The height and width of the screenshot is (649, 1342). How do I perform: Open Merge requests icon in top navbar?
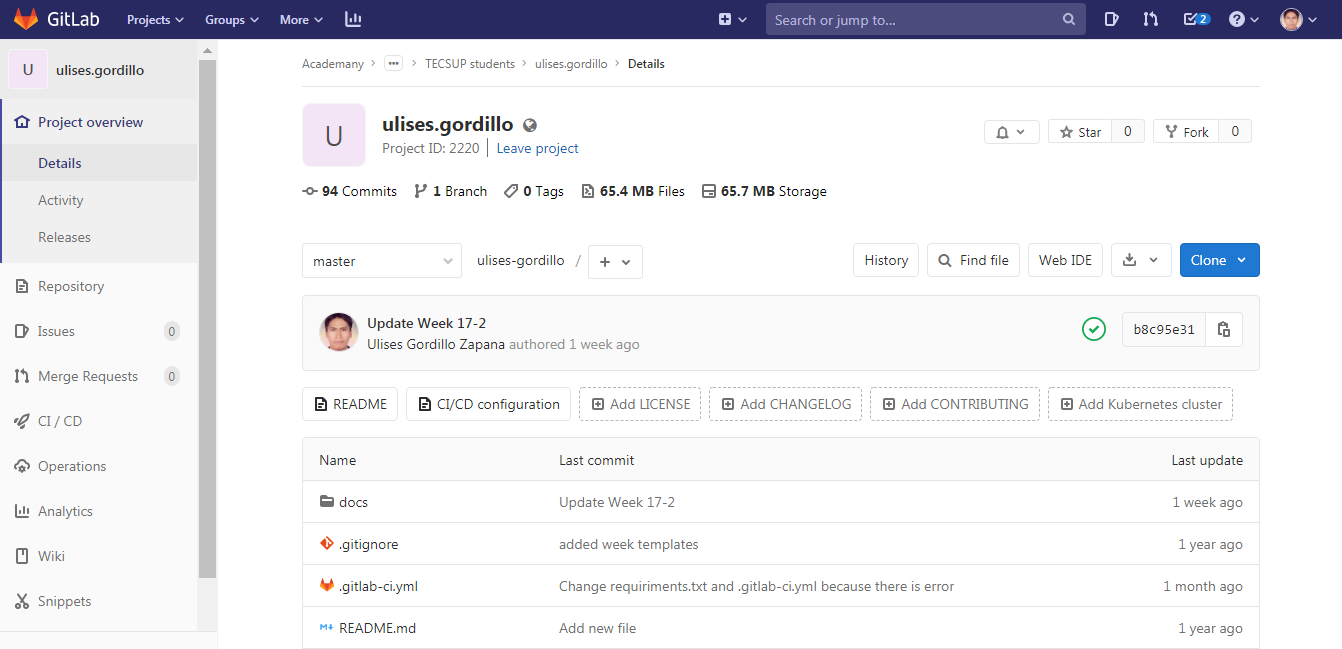click(1150, 19)
